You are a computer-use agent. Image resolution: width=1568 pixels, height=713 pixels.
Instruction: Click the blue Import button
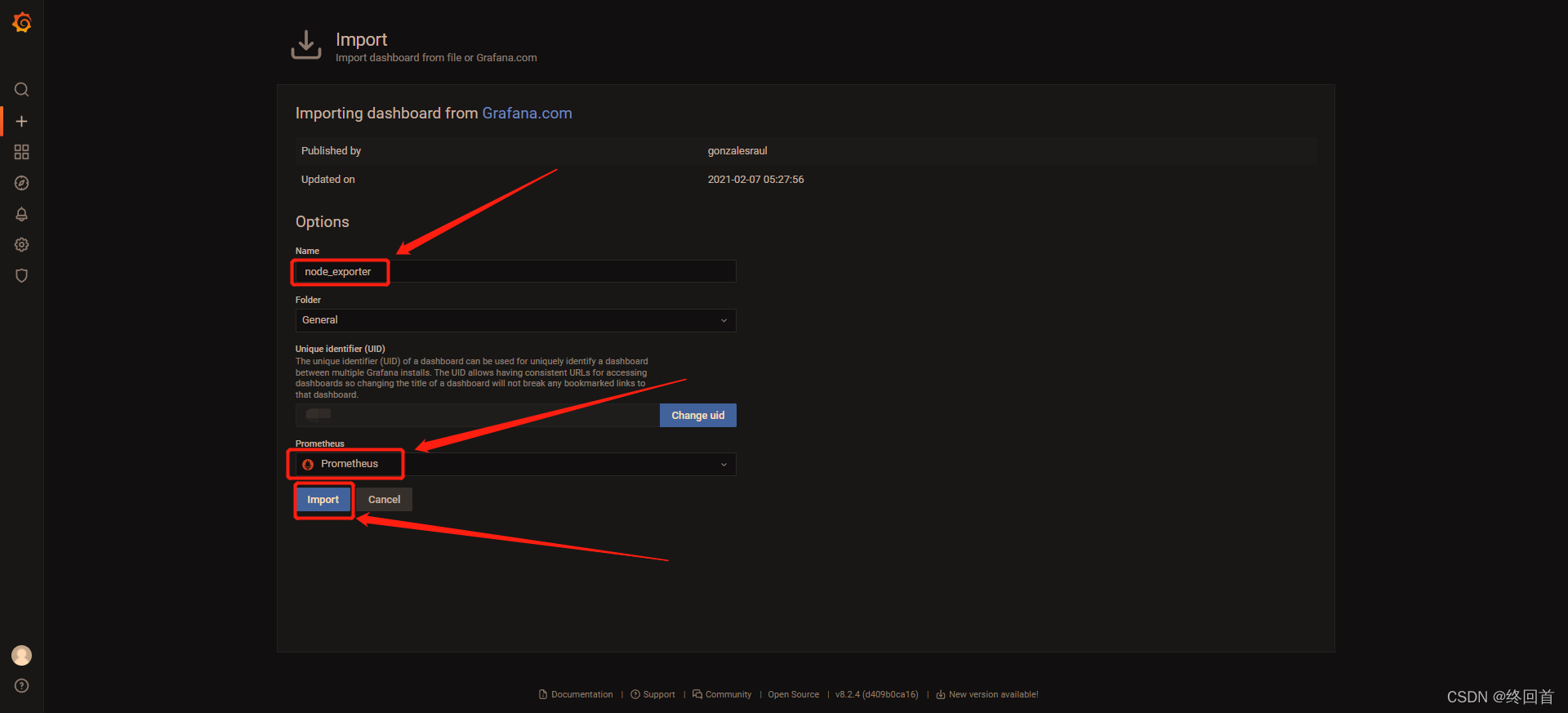(323, 500)
